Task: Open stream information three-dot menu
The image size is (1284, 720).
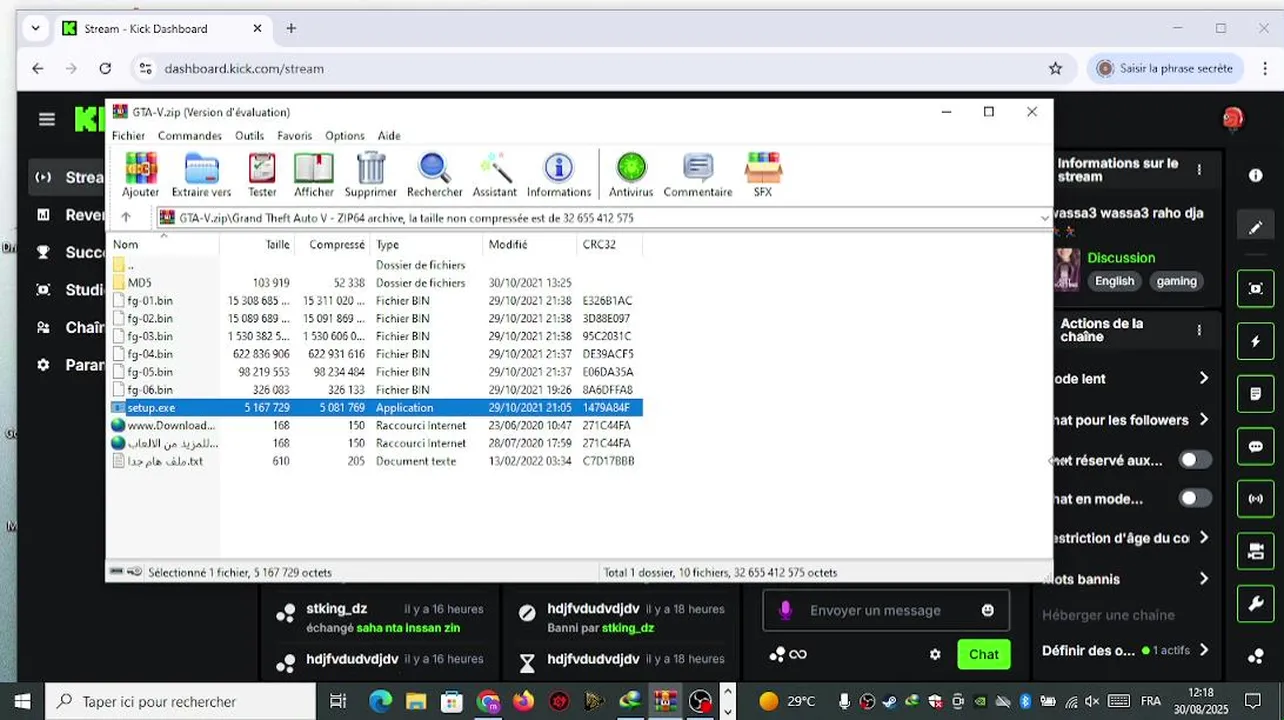Action: (x=1199, y=170)
